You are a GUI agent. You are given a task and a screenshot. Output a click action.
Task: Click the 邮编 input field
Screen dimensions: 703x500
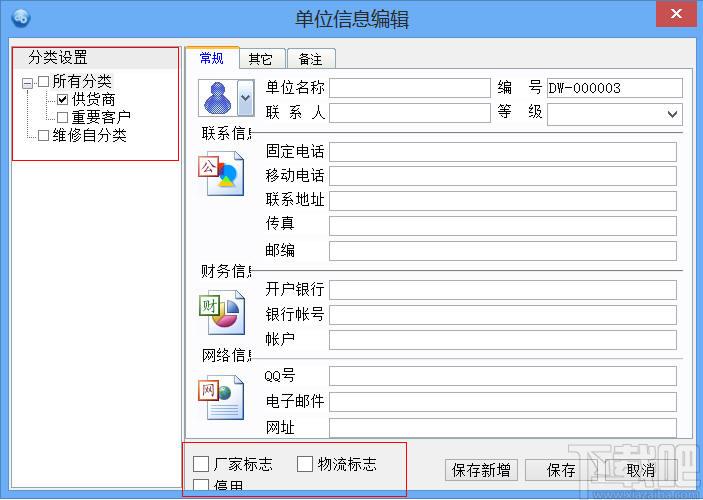(503, 251)
